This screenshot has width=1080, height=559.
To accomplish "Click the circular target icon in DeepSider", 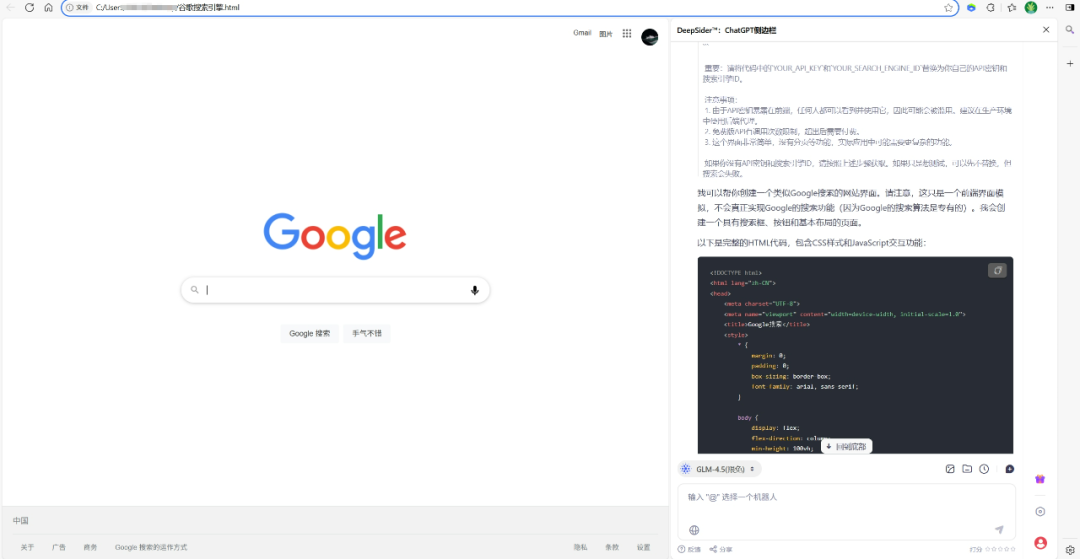I will point(1040,511).
